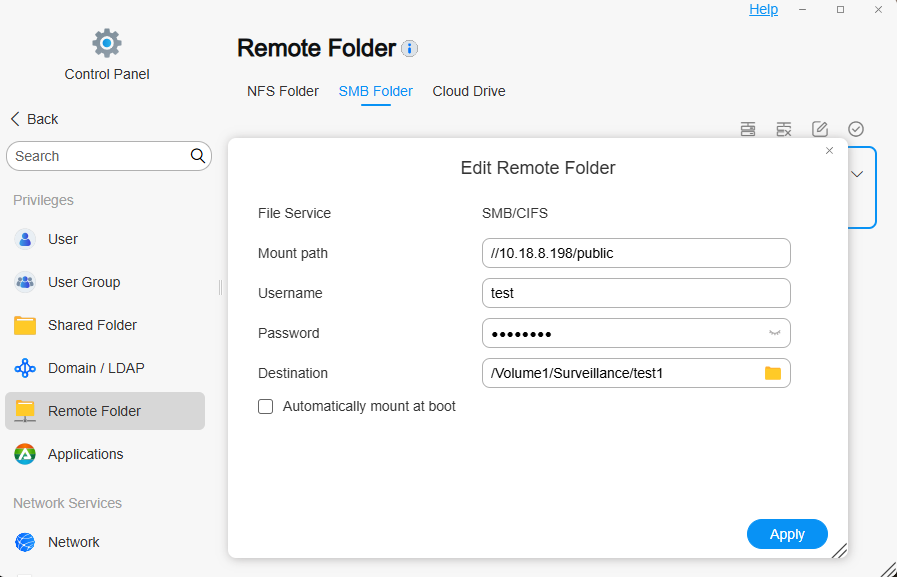Screen dimensions: 897x577
Task: Go back using the Back arrow
Action: (x=35, y=119)
